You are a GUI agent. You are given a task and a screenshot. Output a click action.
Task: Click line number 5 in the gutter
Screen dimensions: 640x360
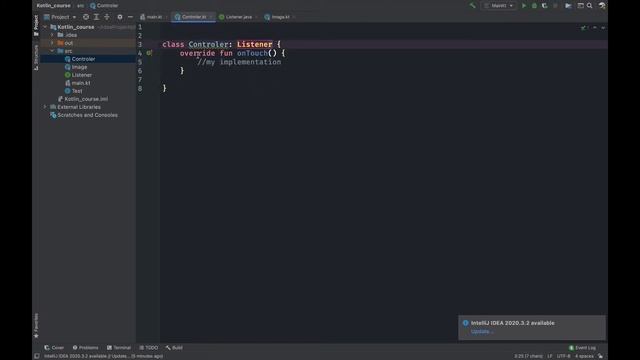140,62
